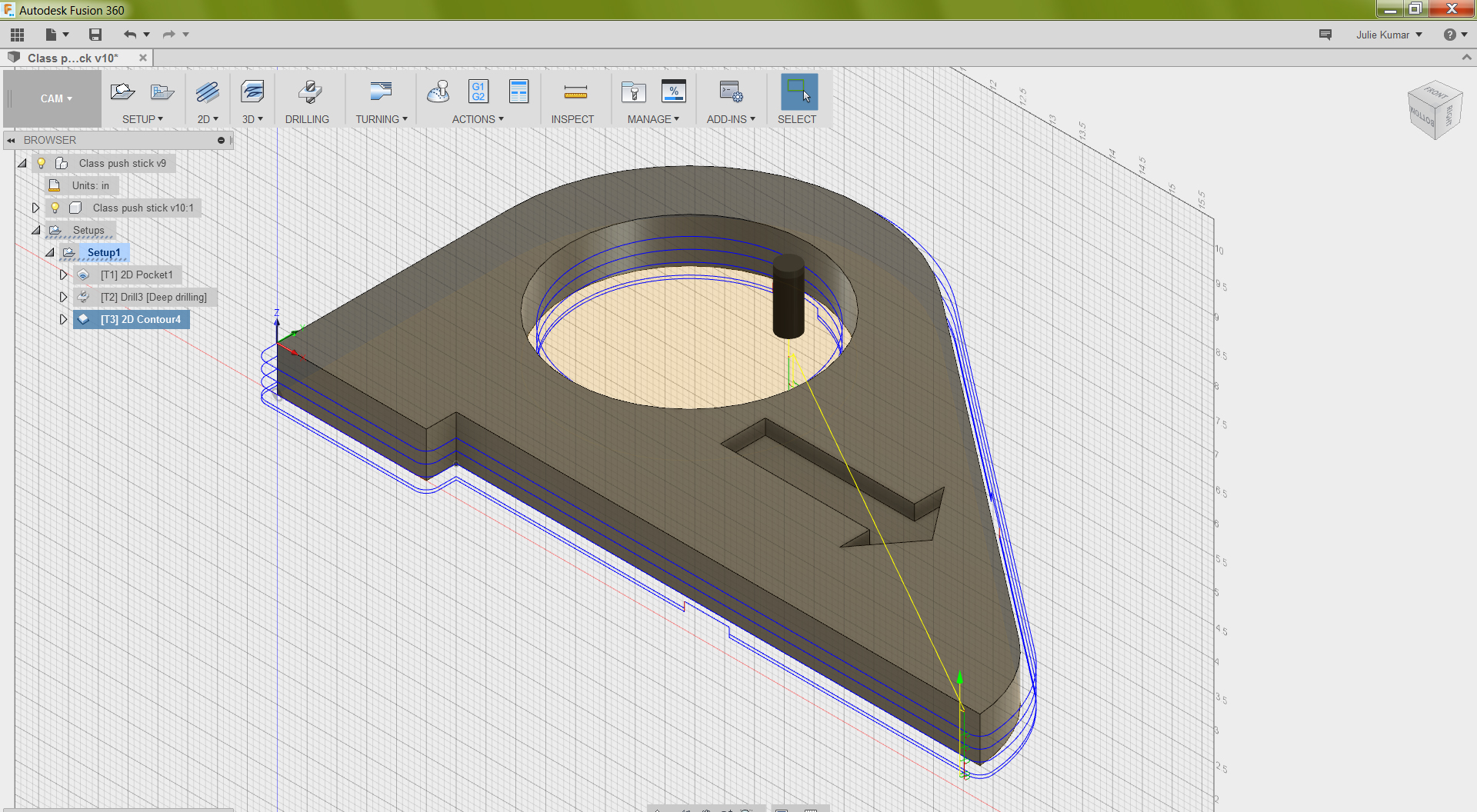Click the Post Process G1G2 icon under ACTIONS

(478, 92)
